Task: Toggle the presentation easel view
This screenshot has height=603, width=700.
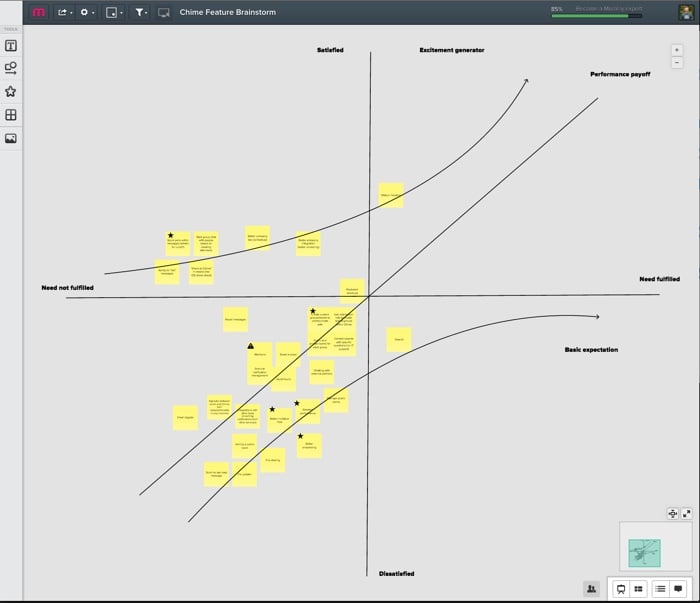Action: tap(620, 589)
